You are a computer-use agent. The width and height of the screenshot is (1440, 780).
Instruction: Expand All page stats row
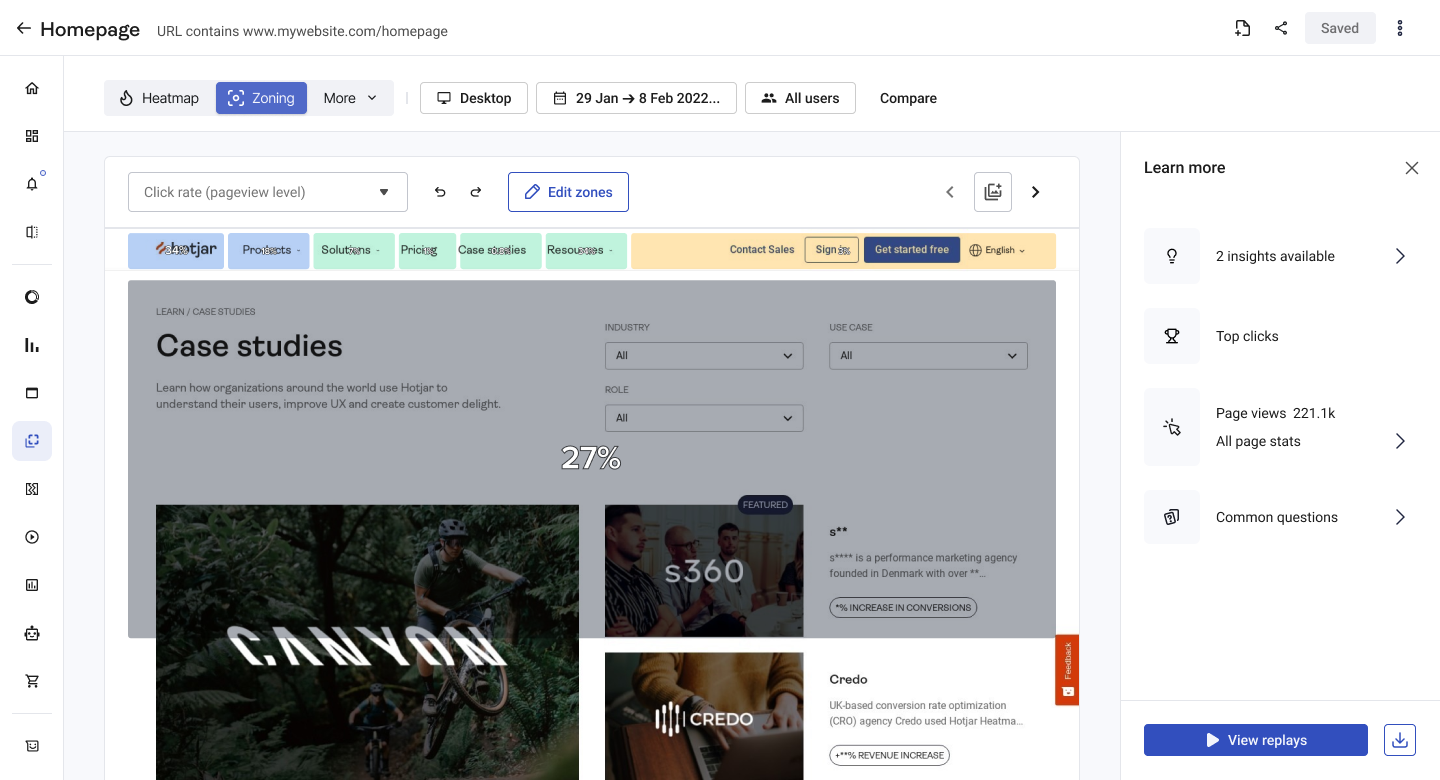point(1311,441)
